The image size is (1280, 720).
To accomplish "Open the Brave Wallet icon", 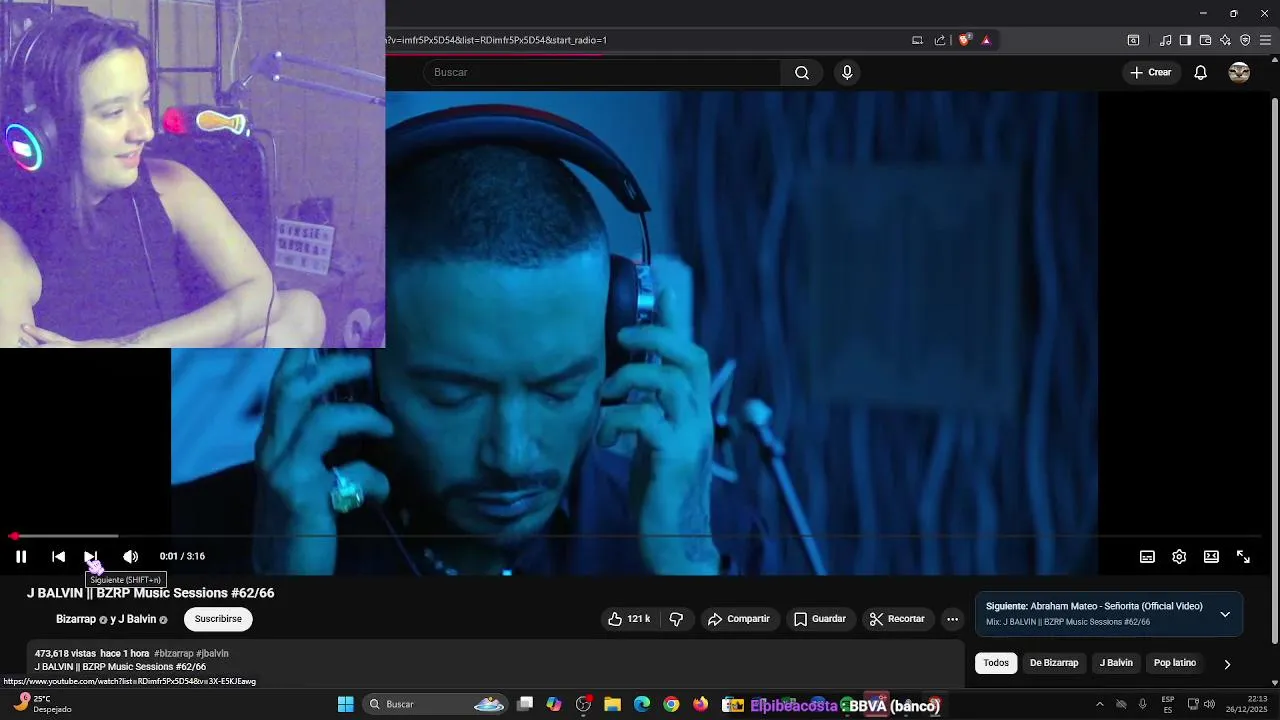I will 1205,40.
